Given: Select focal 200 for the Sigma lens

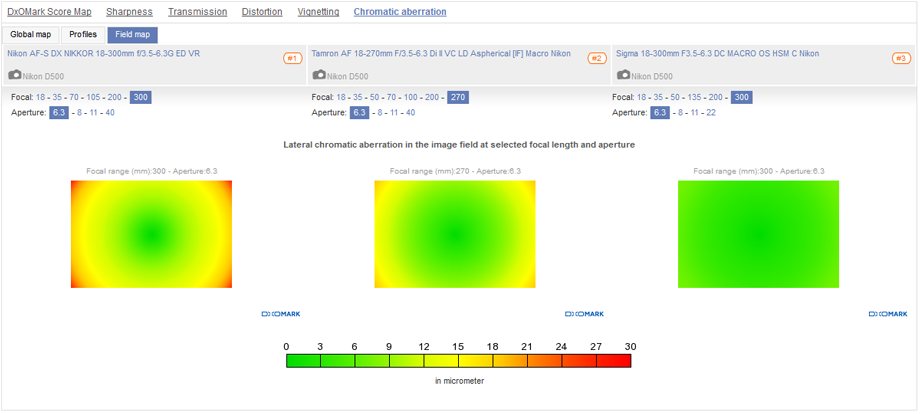Looking at the screenshot, I should pyautogui.click(x=715, y=97).
